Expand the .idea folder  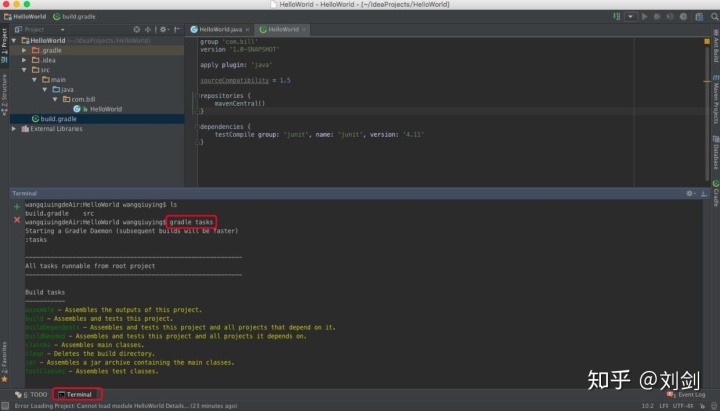click(24, 60)
